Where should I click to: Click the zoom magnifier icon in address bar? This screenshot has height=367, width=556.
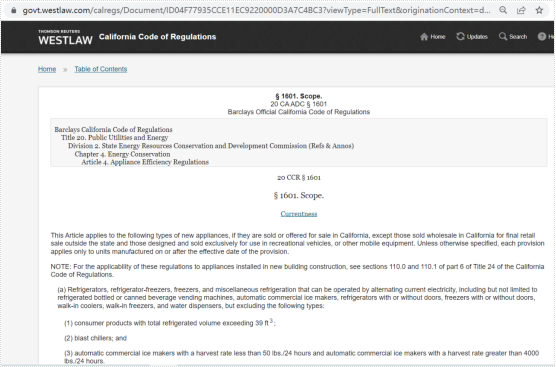503,10
